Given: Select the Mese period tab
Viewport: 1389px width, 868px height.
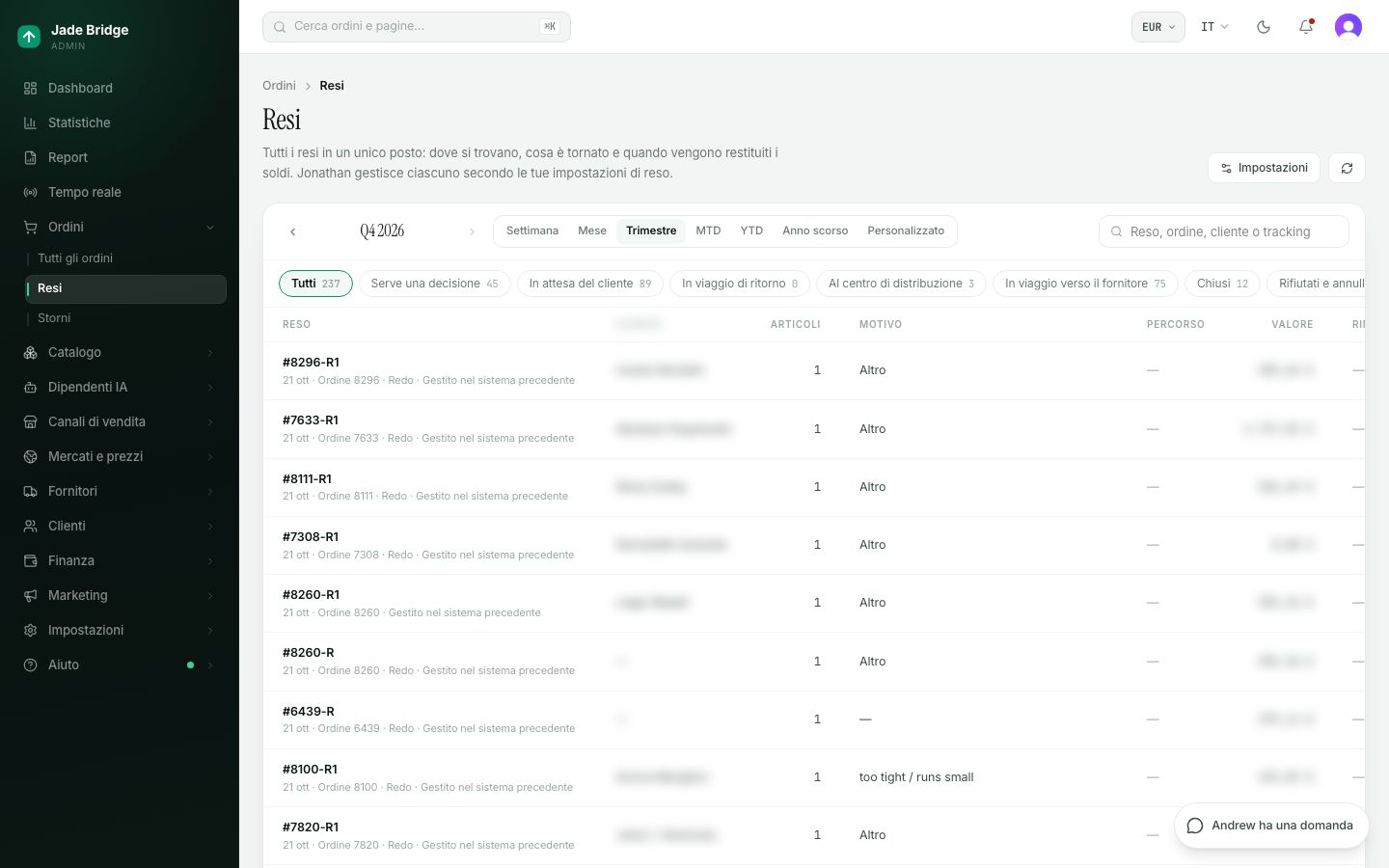Looking at the screenshot, I should pos(592,231).
